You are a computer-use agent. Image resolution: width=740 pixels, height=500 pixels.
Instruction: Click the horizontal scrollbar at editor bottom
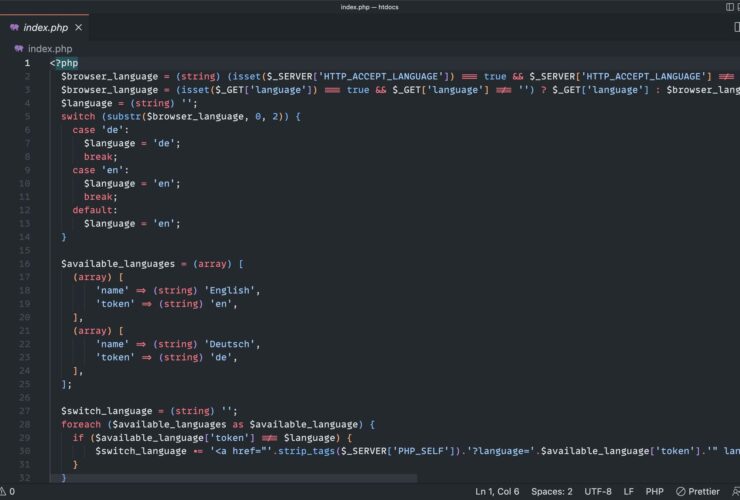coord(234,479)
